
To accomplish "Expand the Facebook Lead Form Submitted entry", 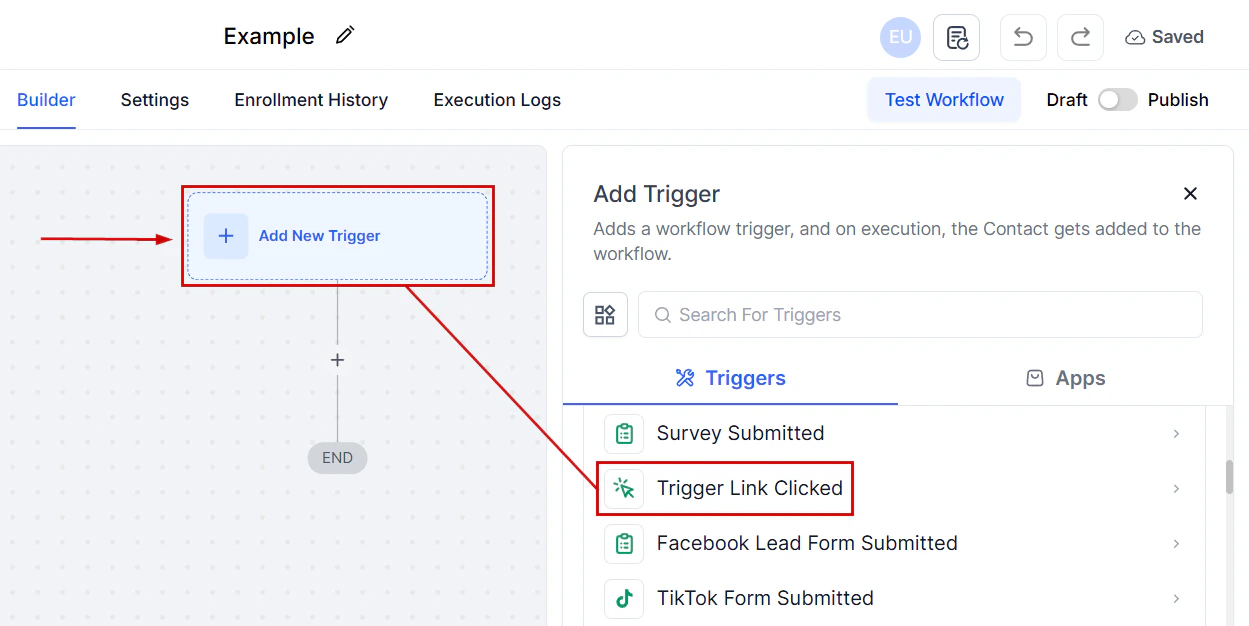I will (1176, 543).
